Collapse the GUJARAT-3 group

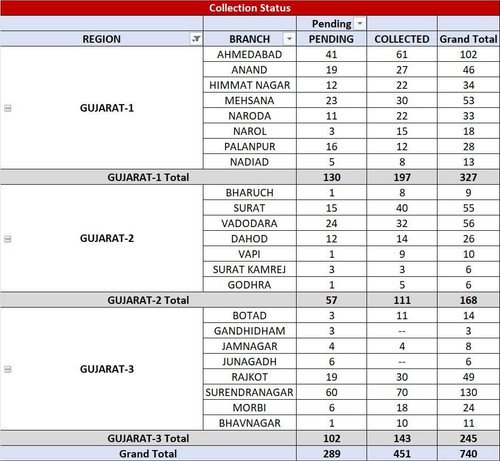pyautogui.click(x=8, y=369)
